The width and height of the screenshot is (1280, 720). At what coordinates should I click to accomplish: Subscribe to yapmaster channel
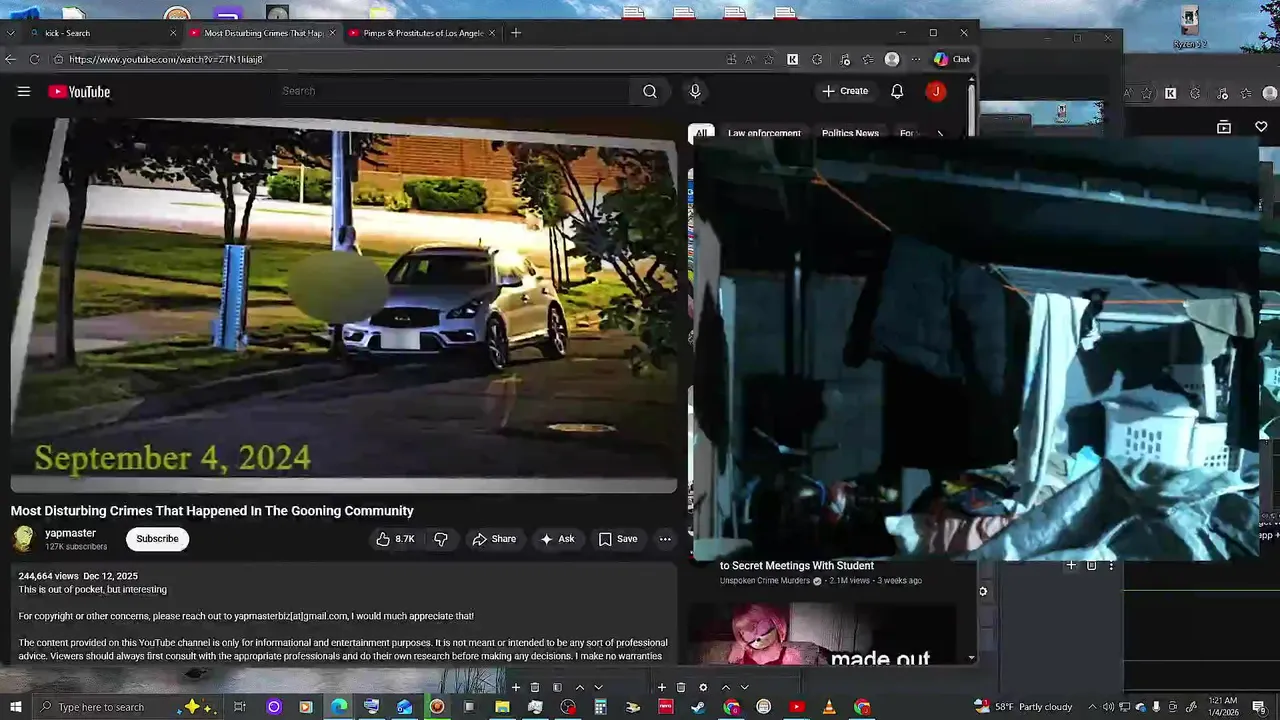pyautogui.click(x=157, y=539)
